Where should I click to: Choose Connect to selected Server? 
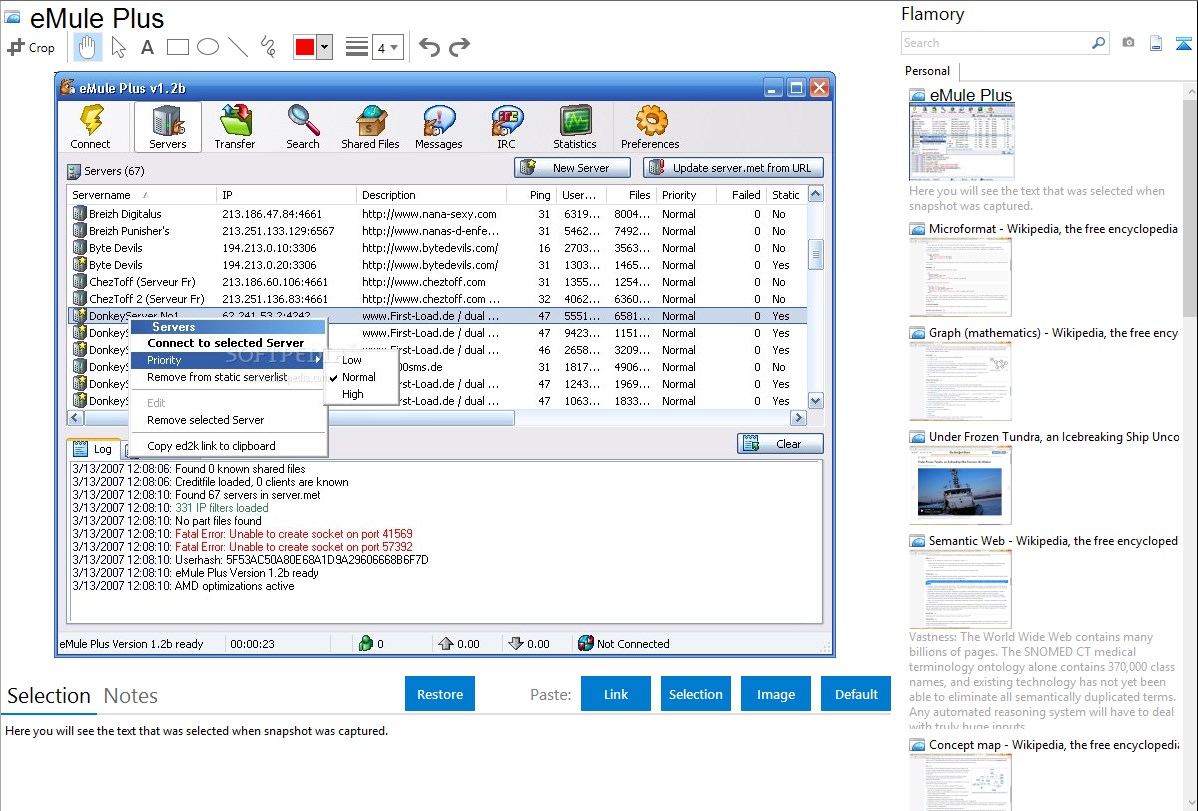tap(225, 343)
